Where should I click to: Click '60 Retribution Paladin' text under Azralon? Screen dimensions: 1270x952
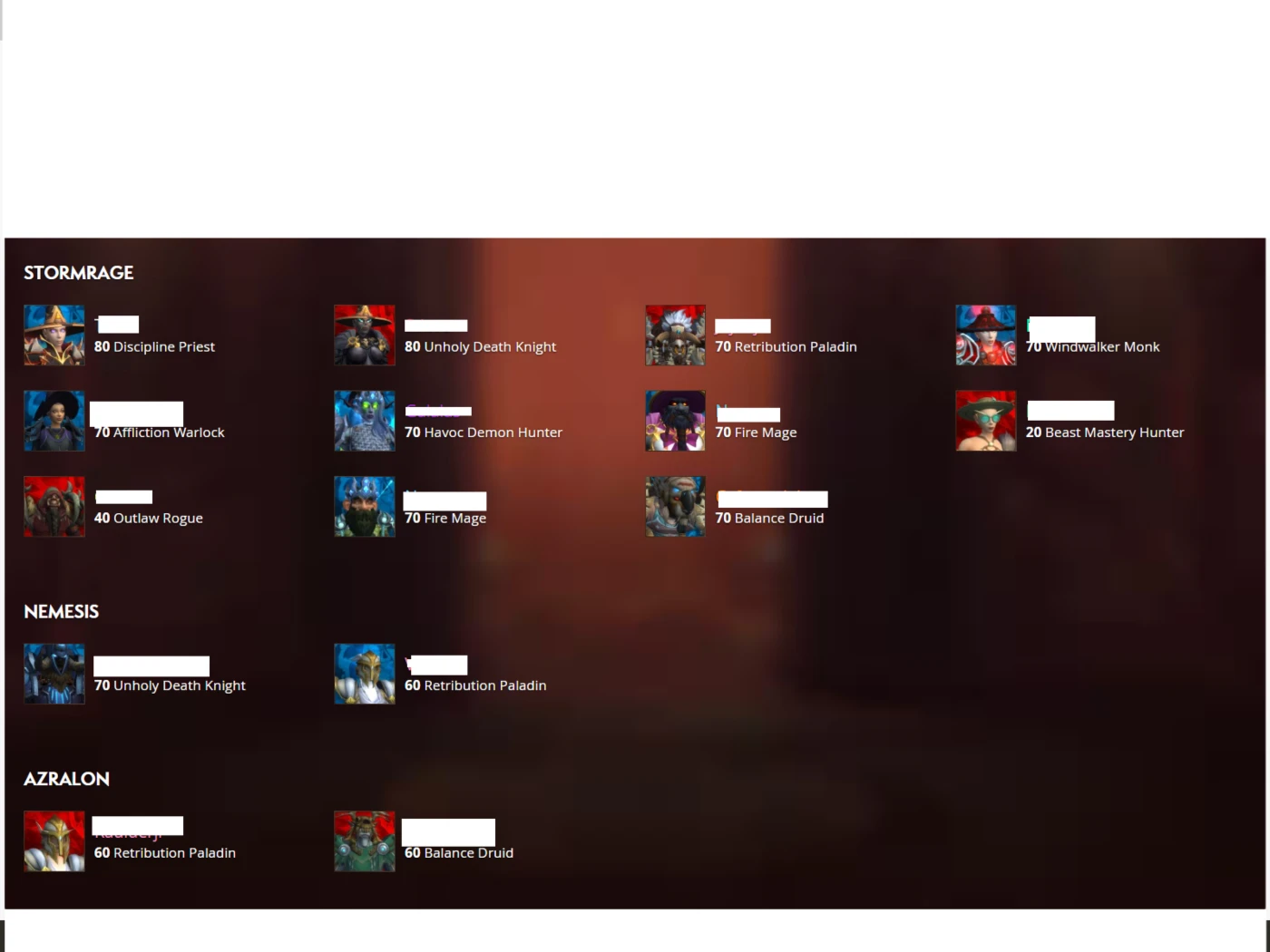click(165, 853)
